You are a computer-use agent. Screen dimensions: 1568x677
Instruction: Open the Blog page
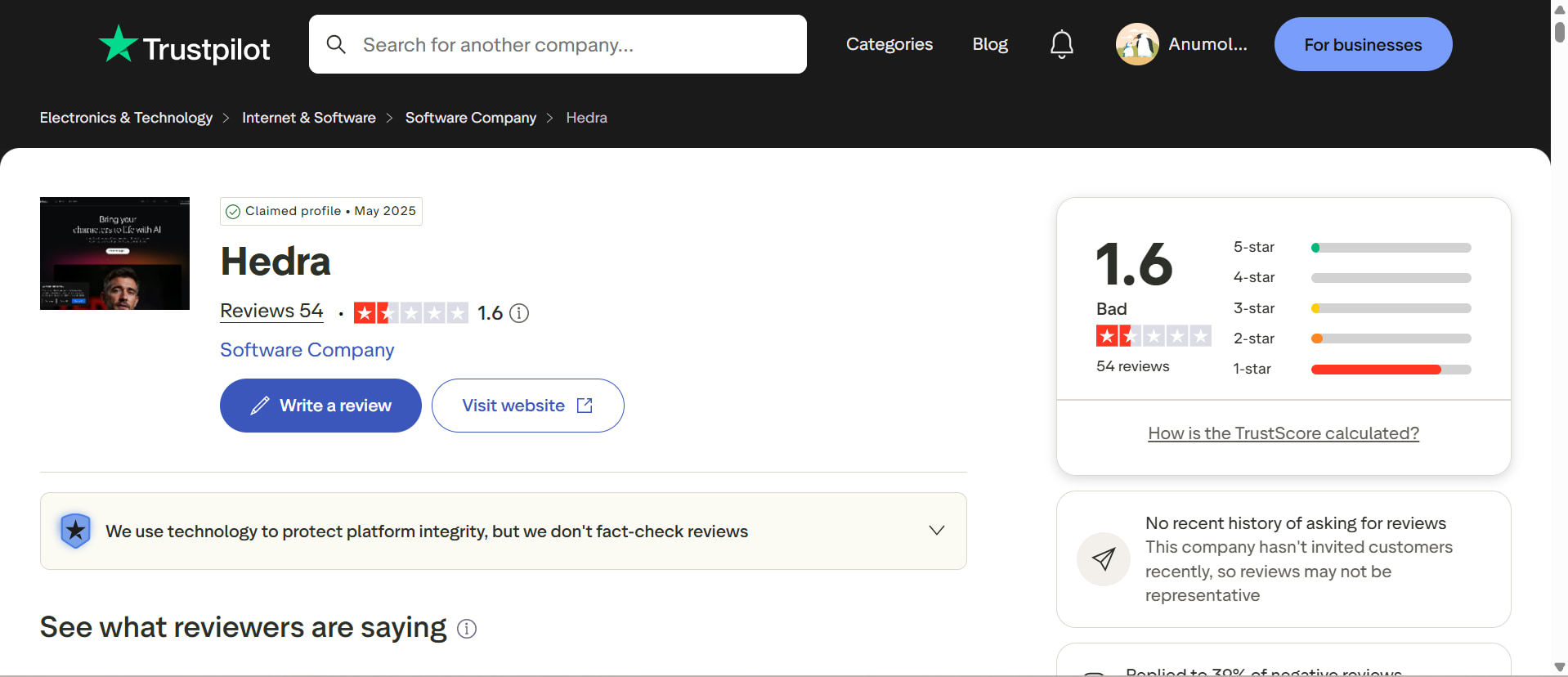pyautogui.click(x=990, y=44)
